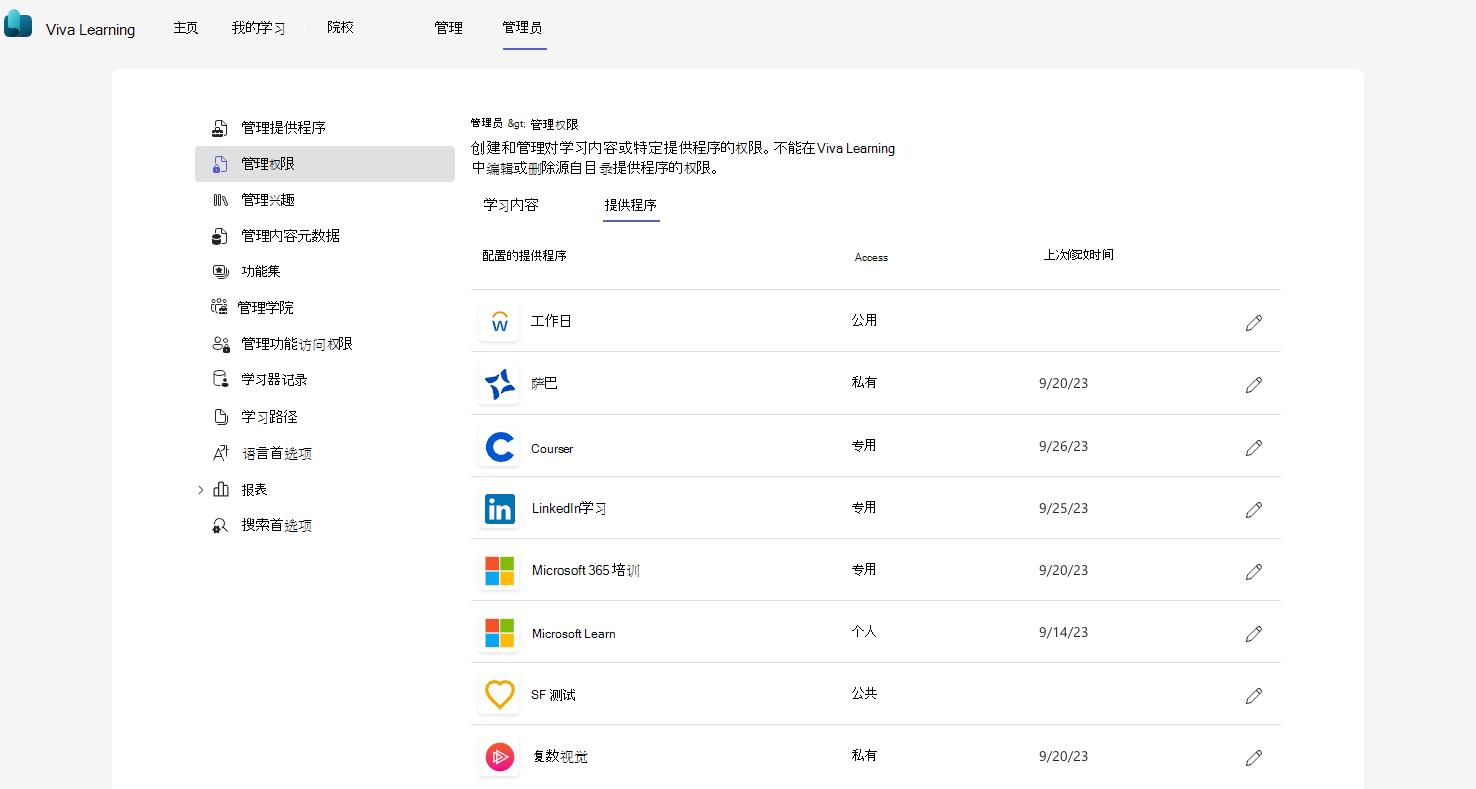Click Microsoft 365 培训 provider logo
This screenshot has width=1476, height=789.
499,571
